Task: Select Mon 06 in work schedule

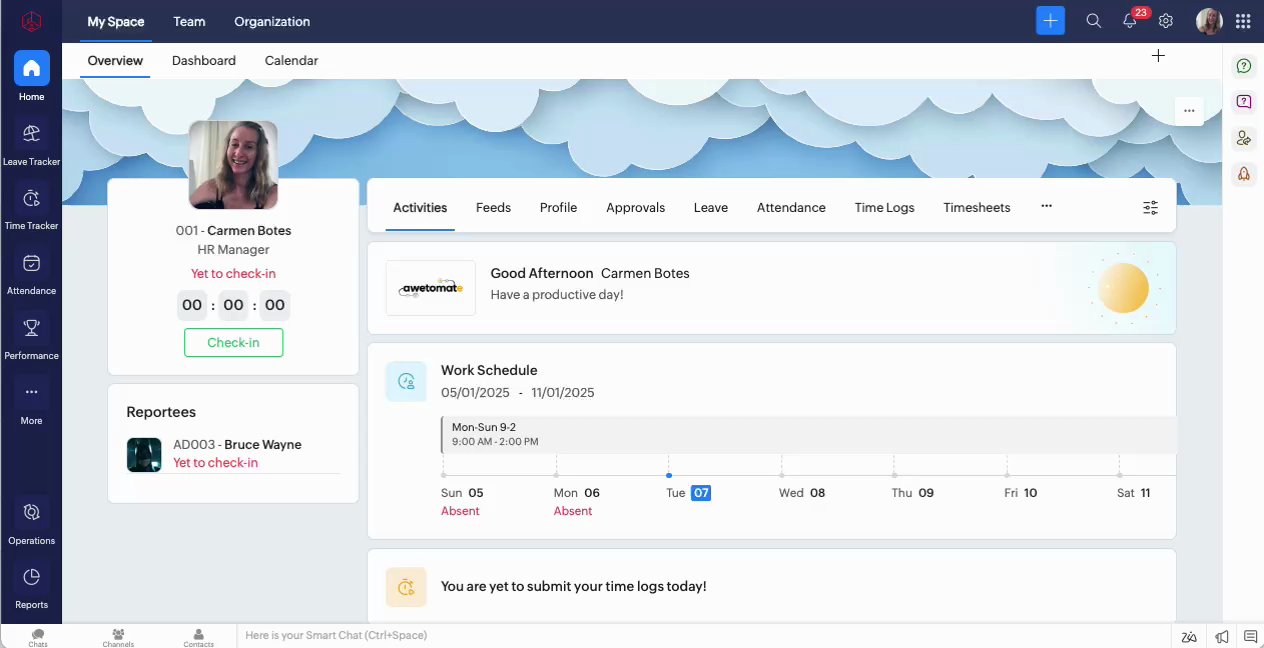Action: (577, 493)
